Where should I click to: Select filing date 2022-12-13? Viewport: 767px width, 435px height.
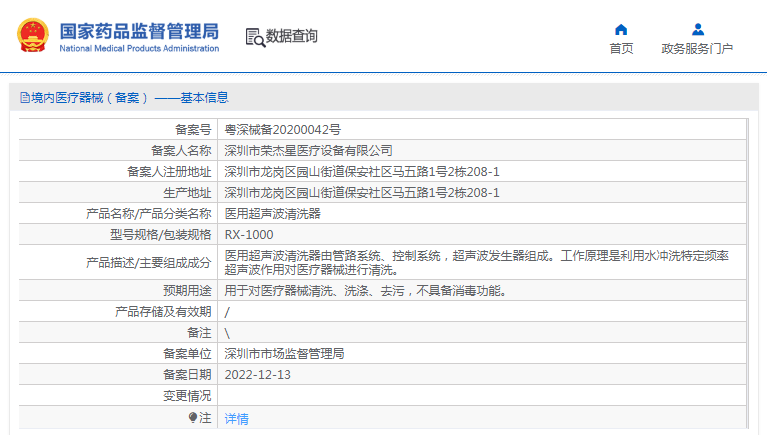click(257, 375)
